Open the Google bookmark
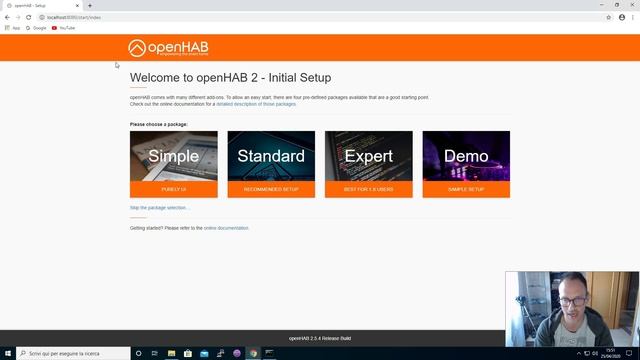The image size is (640, 360). pos(36,28)
